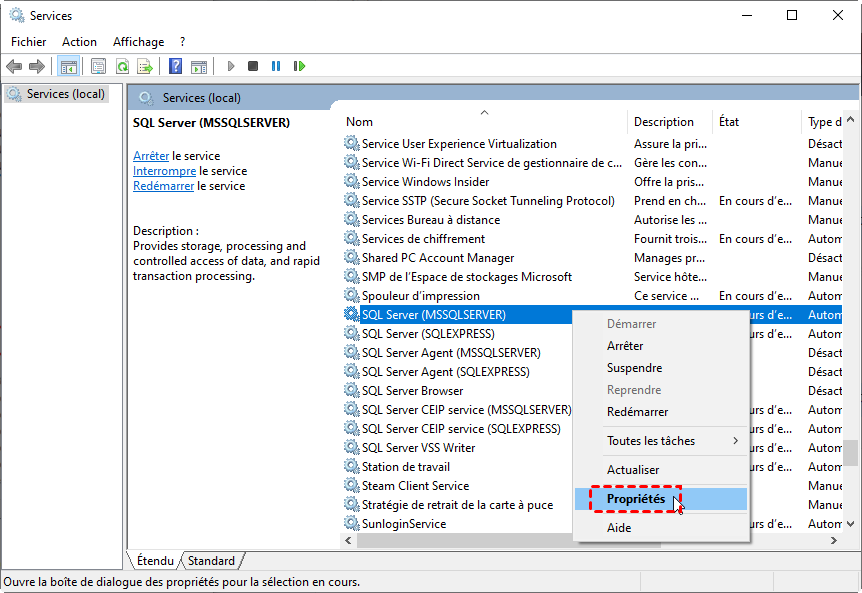Go back with the toolbar left arrow
The height and width of the screenshot is (593, 862).
point(14,66)
